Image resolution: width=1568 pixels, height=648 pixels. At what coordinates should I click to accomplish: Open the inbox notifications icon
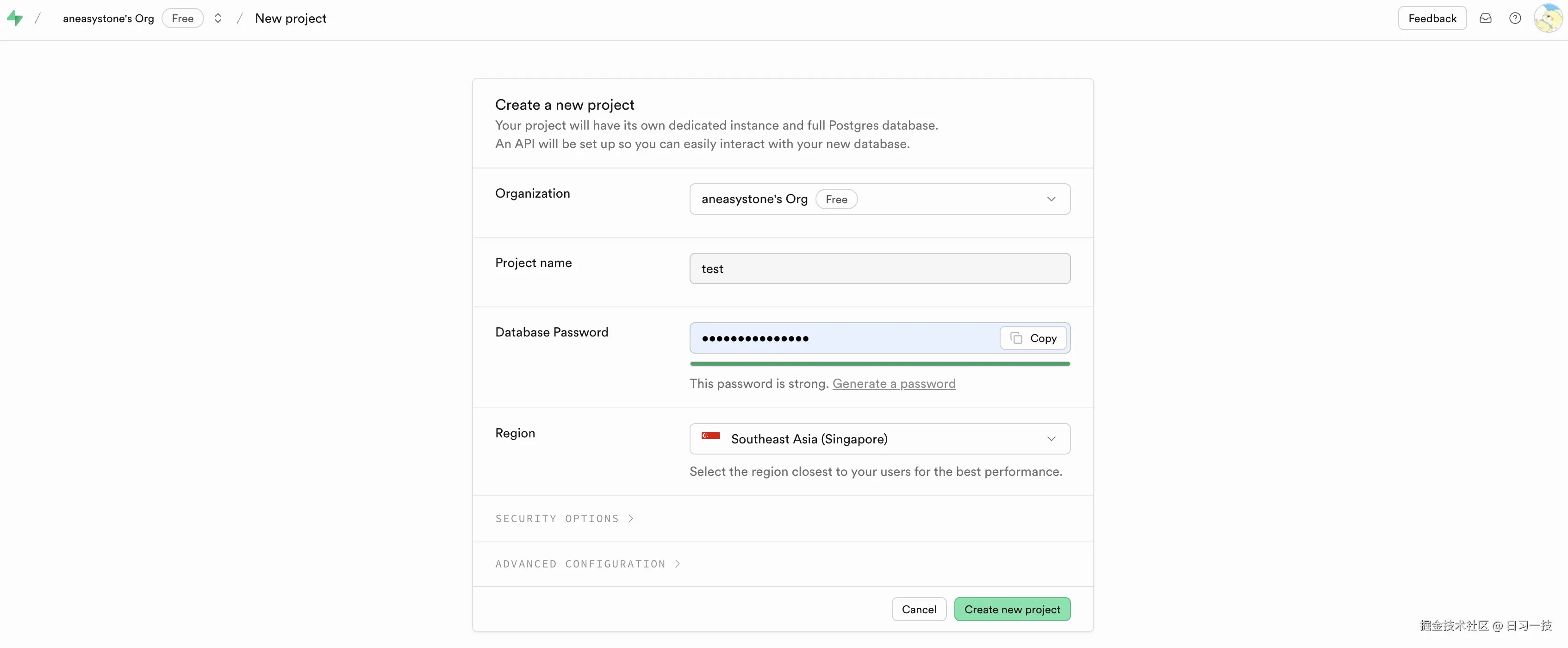1485,18
